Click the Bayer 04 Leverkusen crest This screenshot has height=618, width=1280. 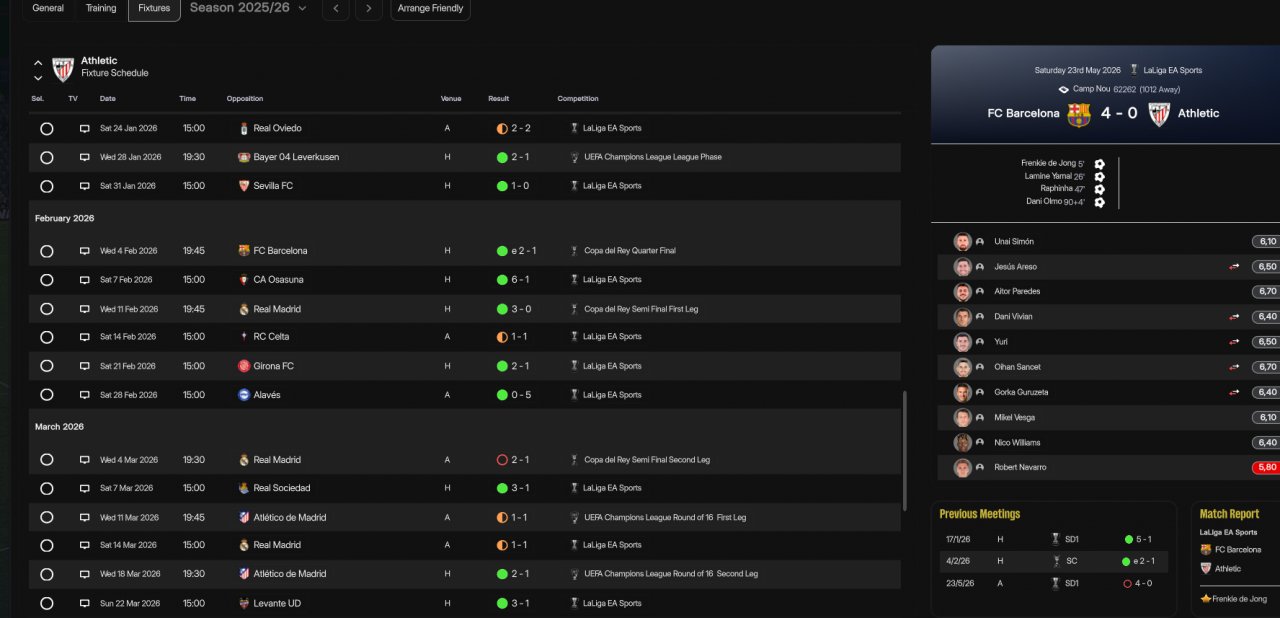244,158
